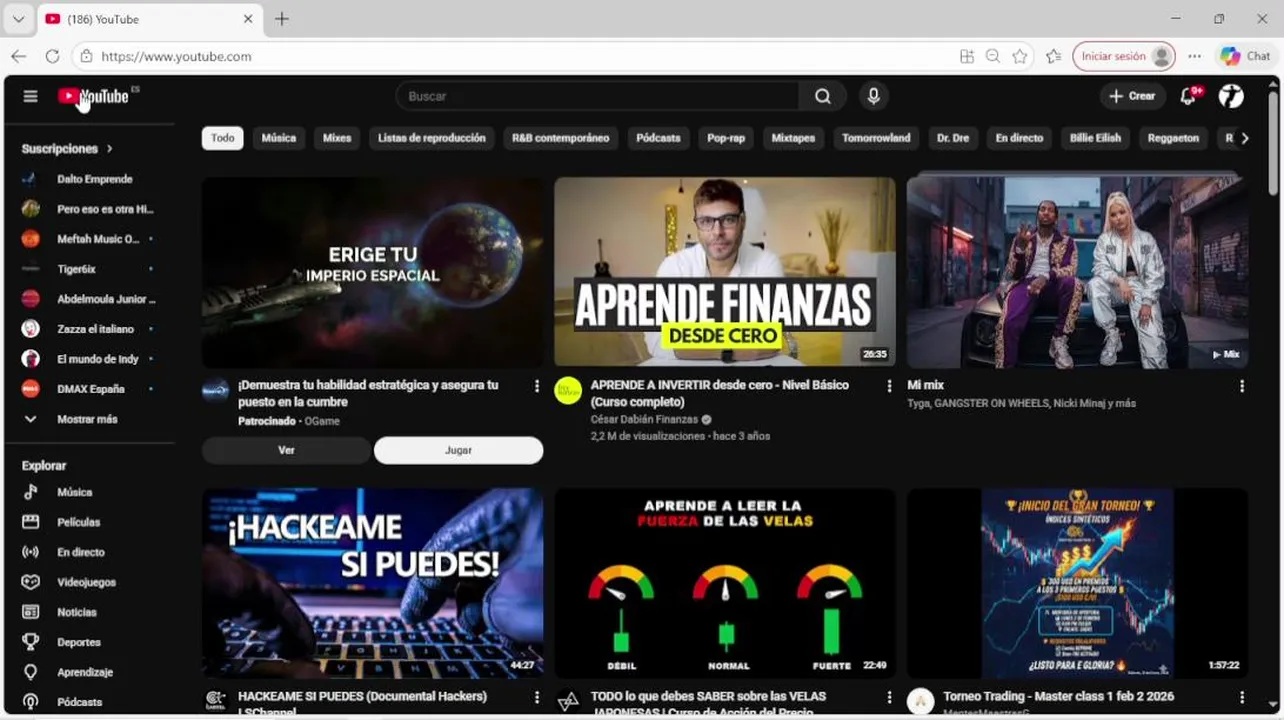Close the YouTube browser tab
Screen dimensions: 1284x720
click(248, 19)
